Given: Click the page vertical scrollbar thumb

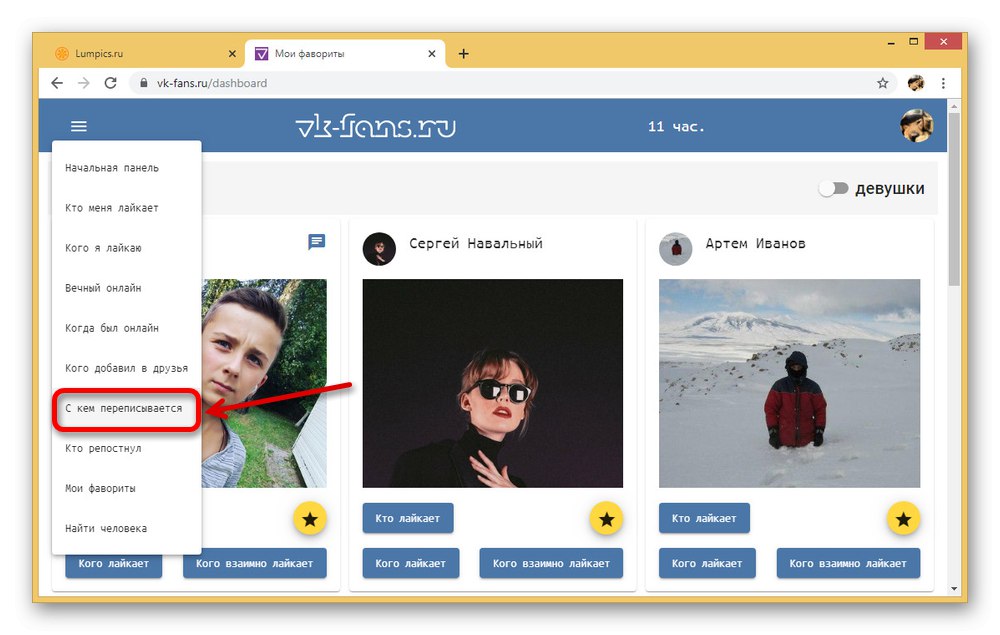Looking at the screenshot, I should [x=954, y=199].
